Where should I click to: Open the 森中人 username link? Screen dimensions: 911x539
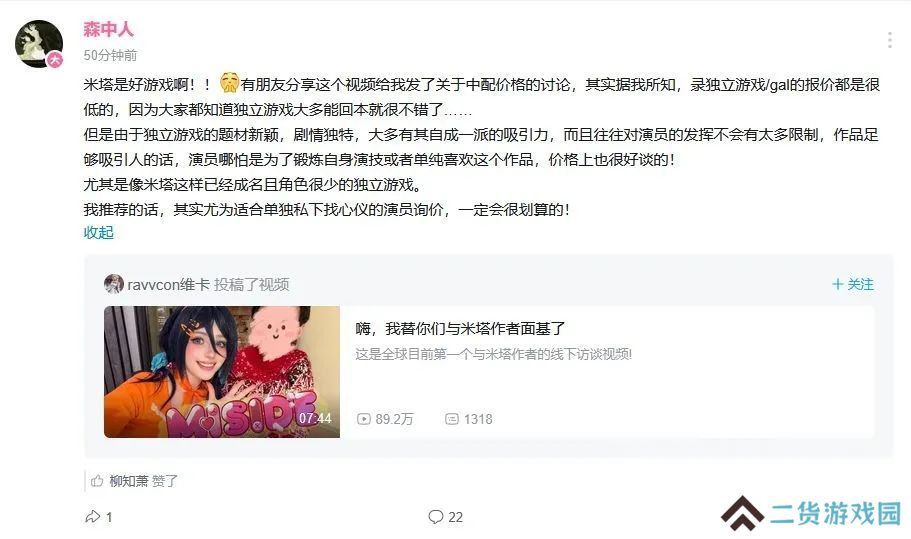tap(108, 28)
